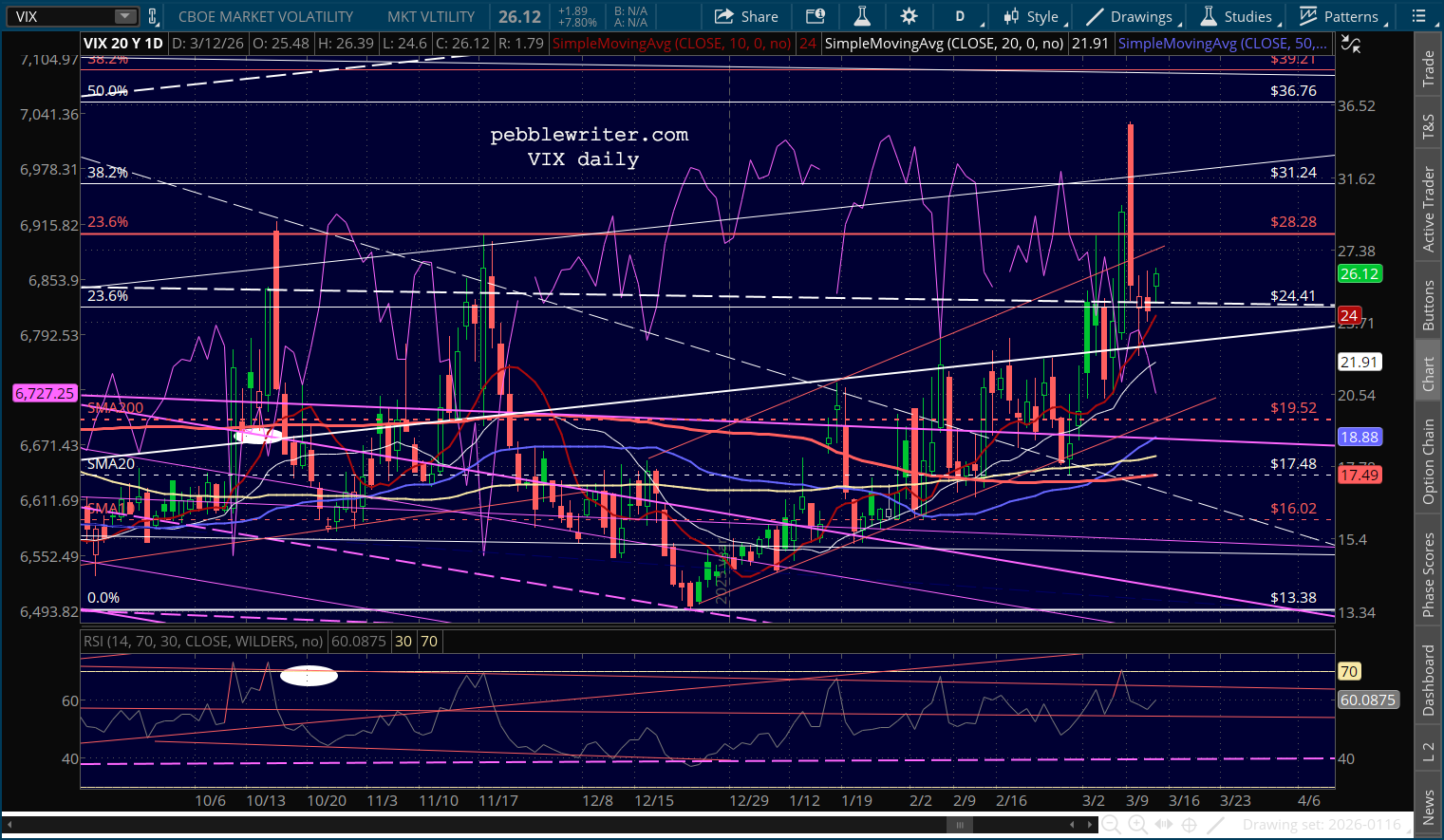
Task: Click the $36.76 Fibonacci level label
Action: coord(1294,91)
